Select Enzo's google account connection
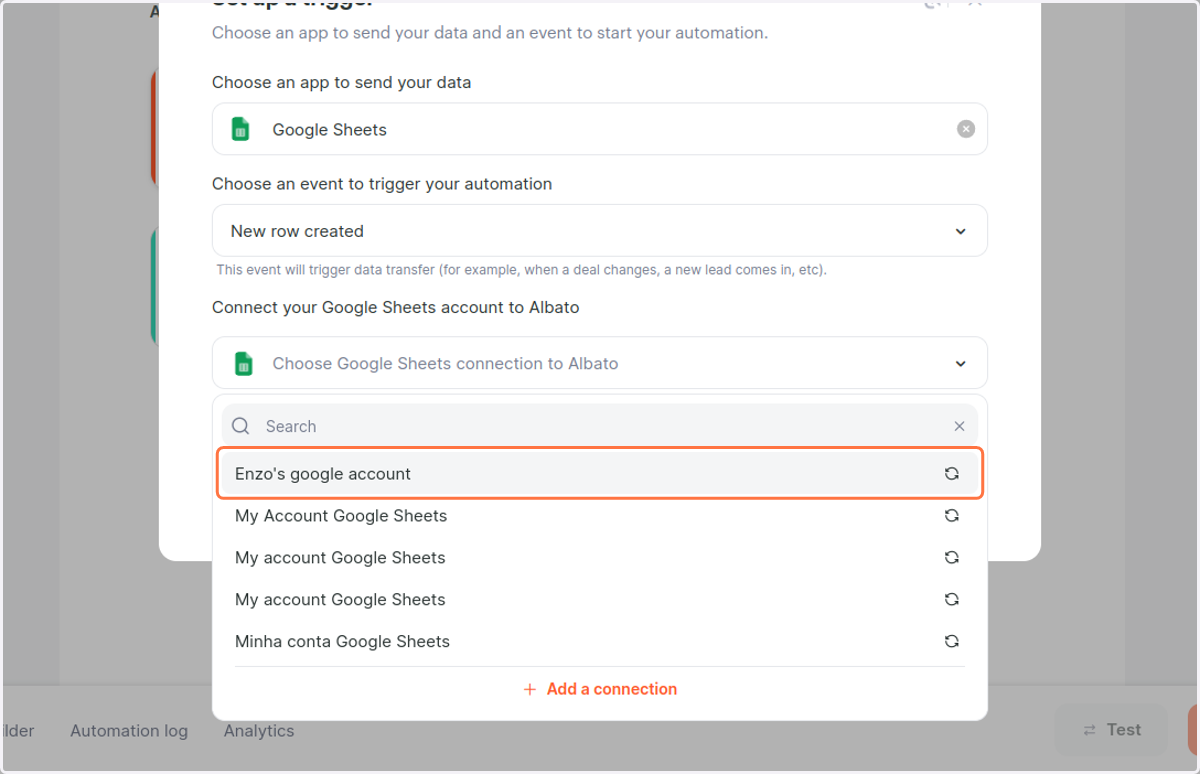This screenshot has height=774, width=1200. [600, 474]
